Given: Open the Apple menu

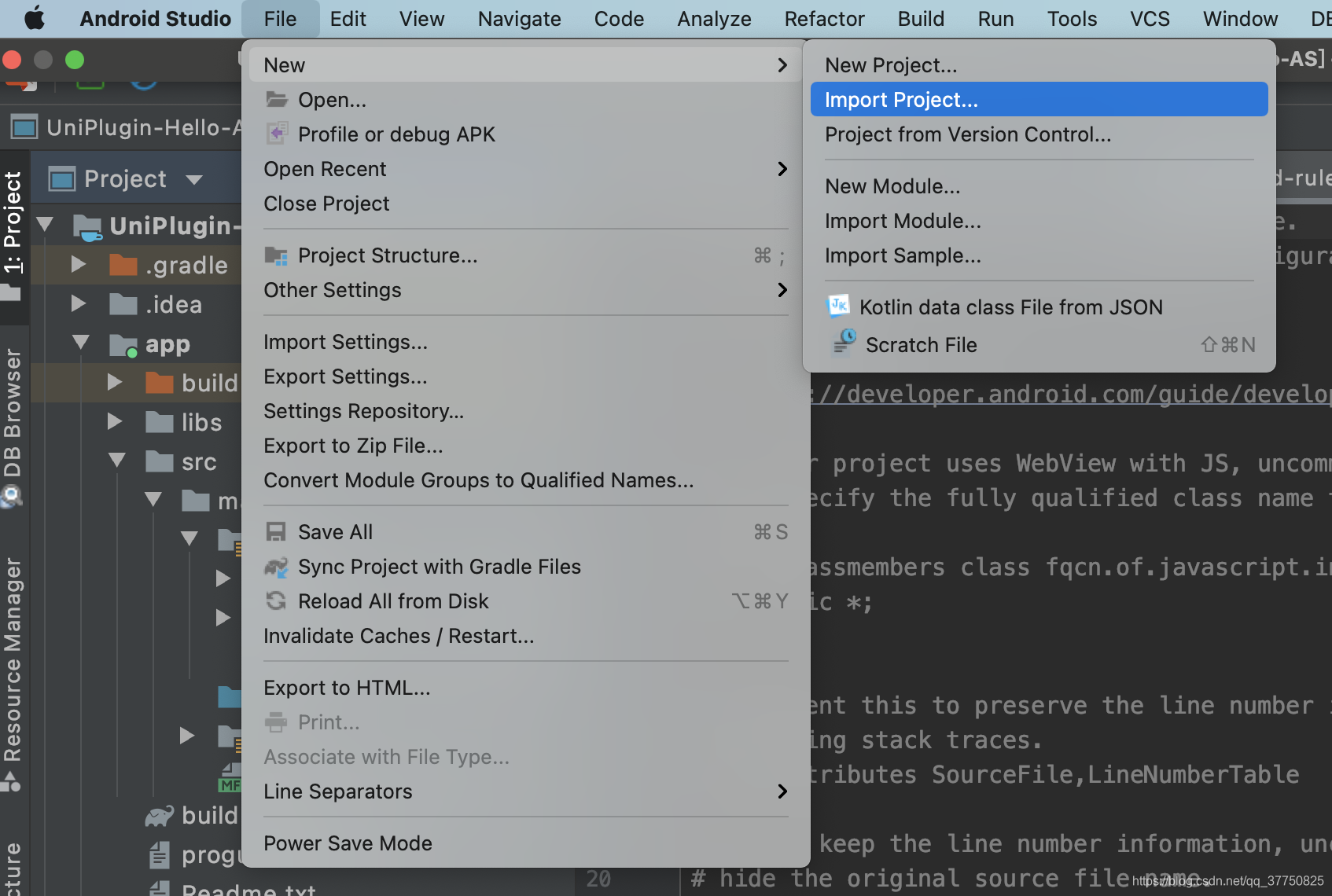Looking at the screenshot, I should (35, 18).
